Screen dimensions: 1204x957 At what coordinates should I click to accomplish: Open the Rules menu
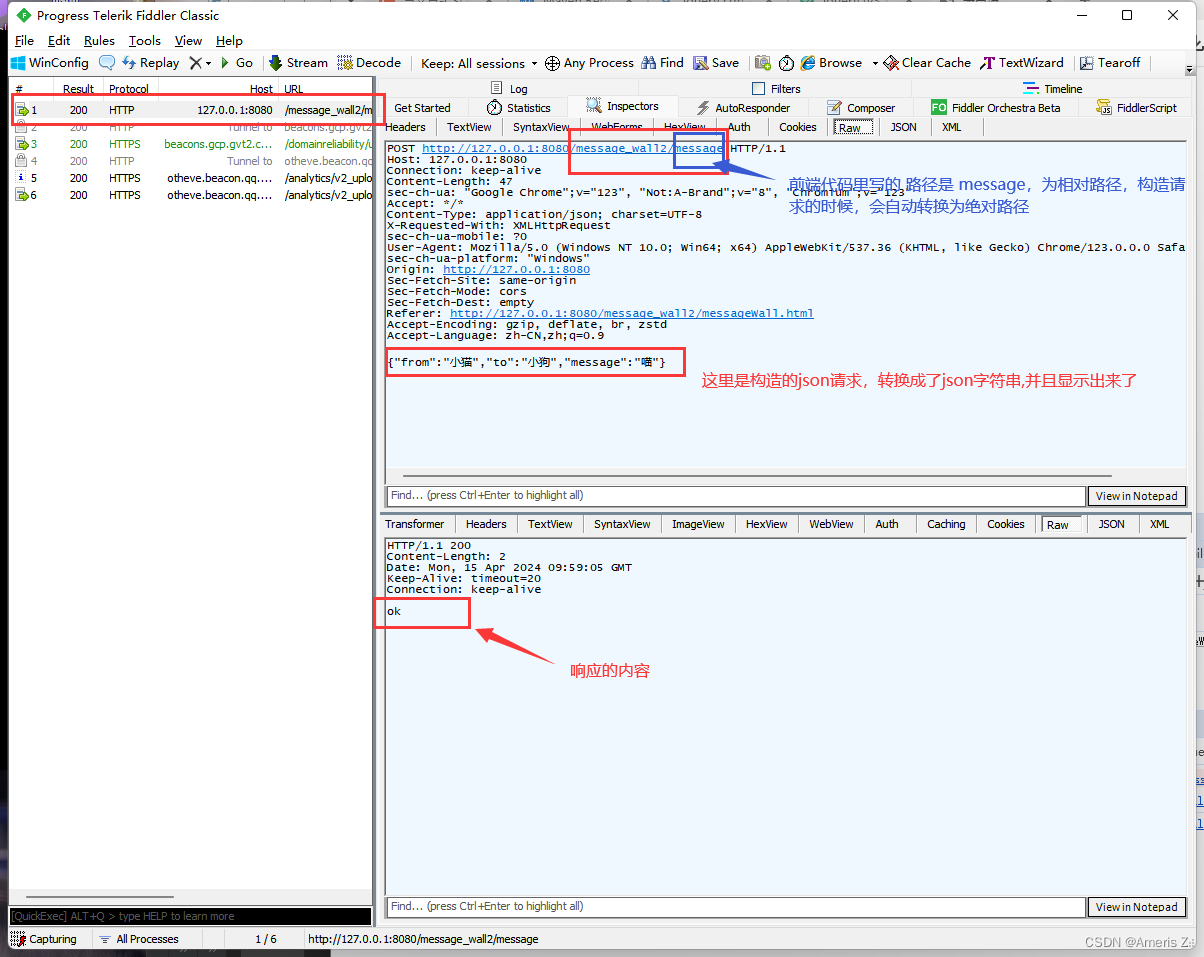[x=99, y=40]
